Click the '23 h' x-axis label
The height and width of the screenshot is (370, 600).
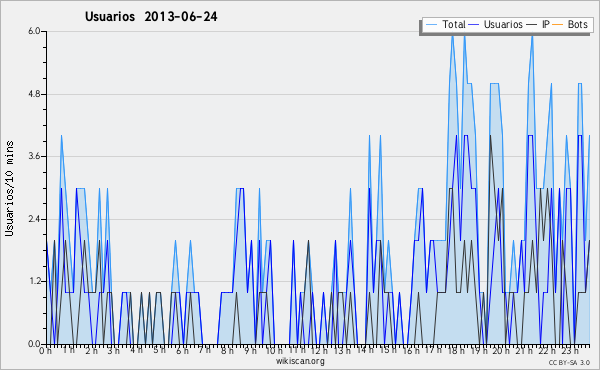pos(569,350)
